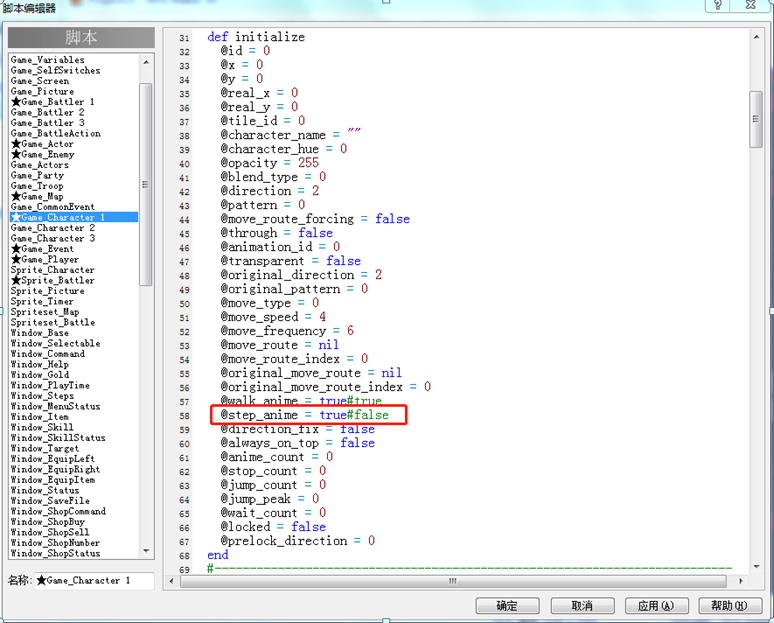The width and height of the screenshot is (774, 623).
Task: Click code line def initialize
Action: point(256,37)
